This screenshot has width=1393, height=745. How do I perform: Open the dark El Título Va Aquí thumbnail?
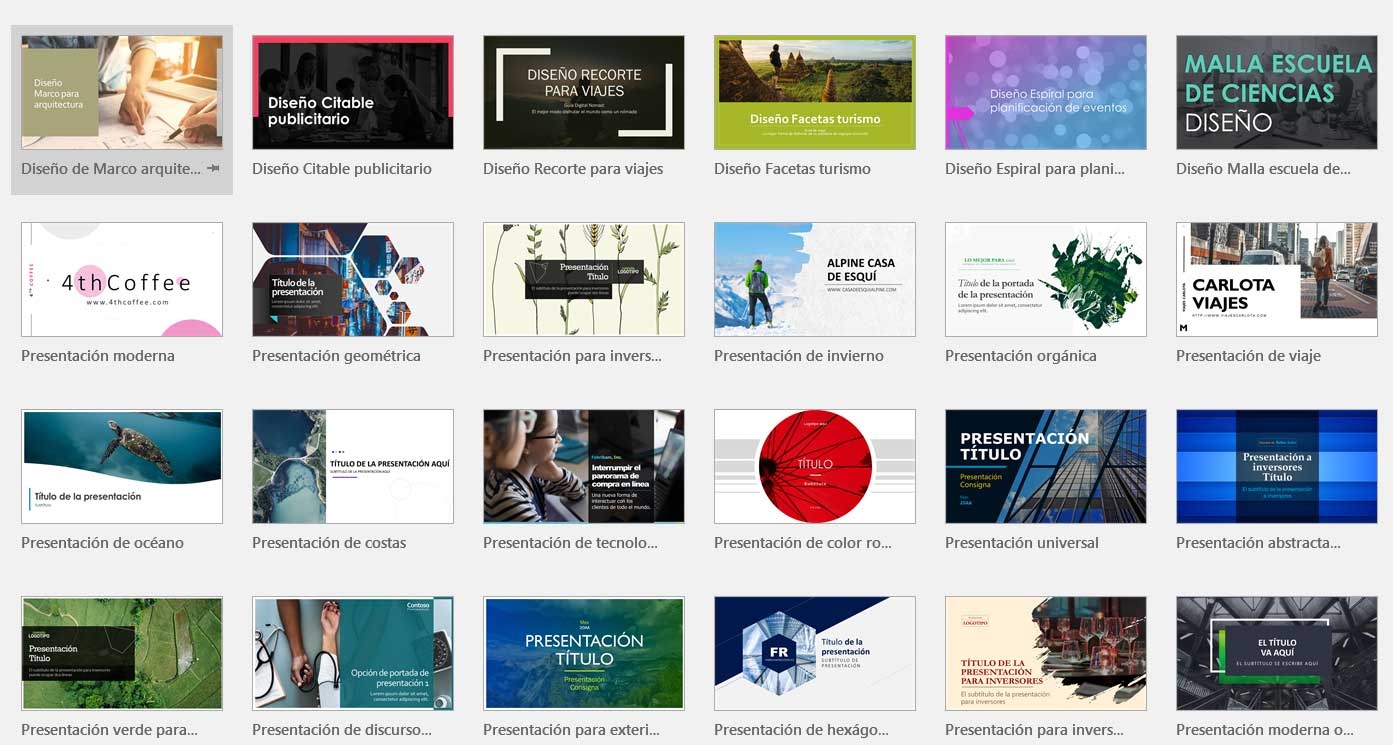pyautogui.click(x=1277, y=653)
